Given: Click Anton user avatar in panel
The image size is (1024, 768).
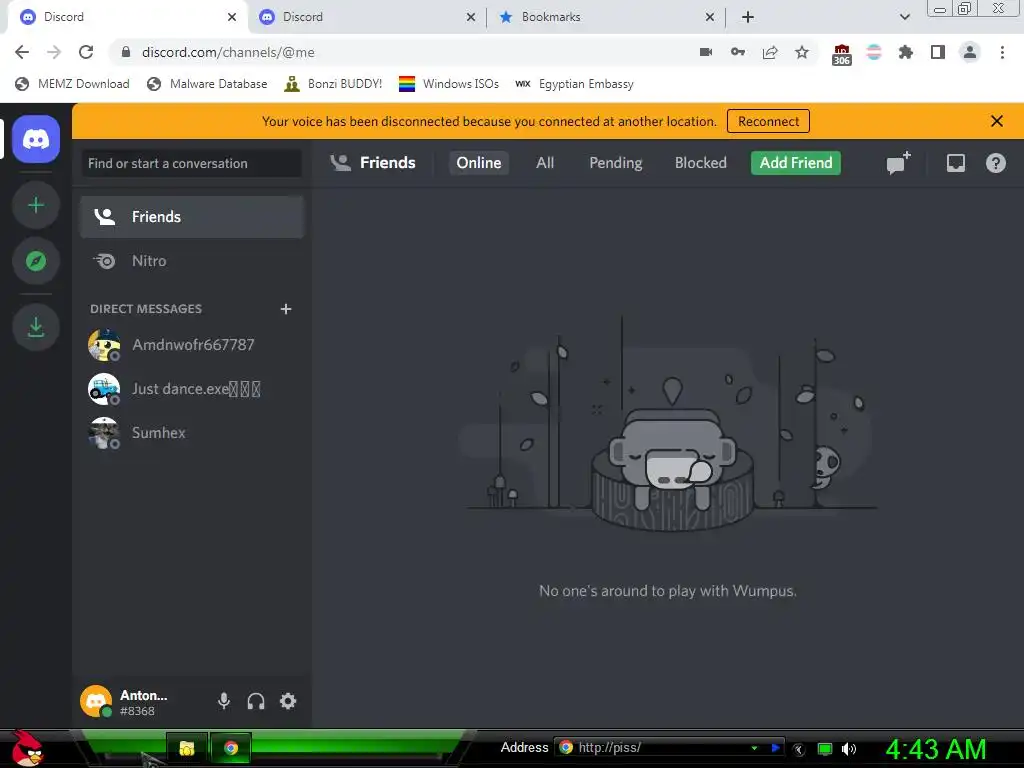Looking at the screenshot, I should [96, 701].
